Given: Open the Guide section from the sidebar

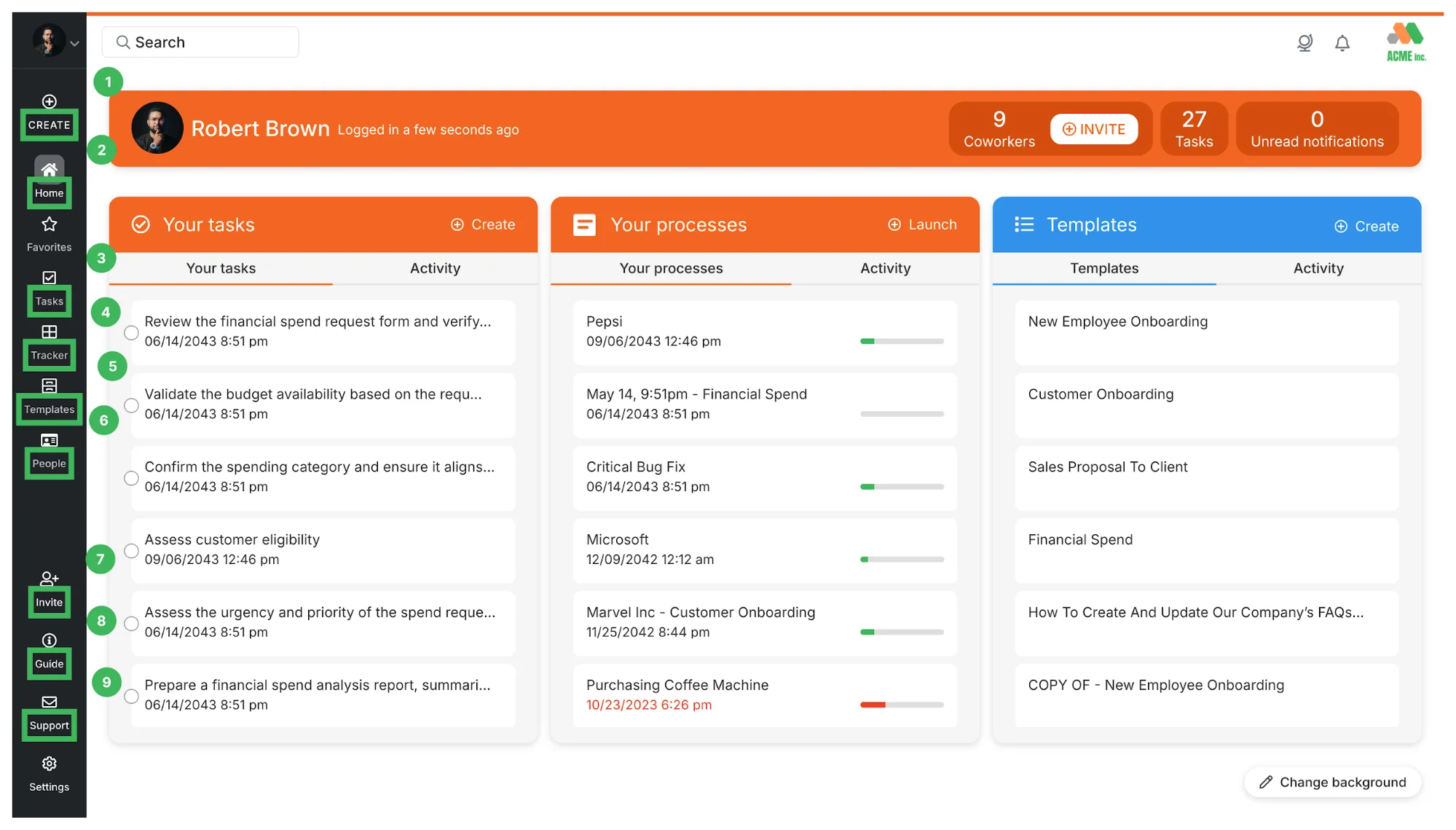Looking at the screenshot, I should [48, 651].
